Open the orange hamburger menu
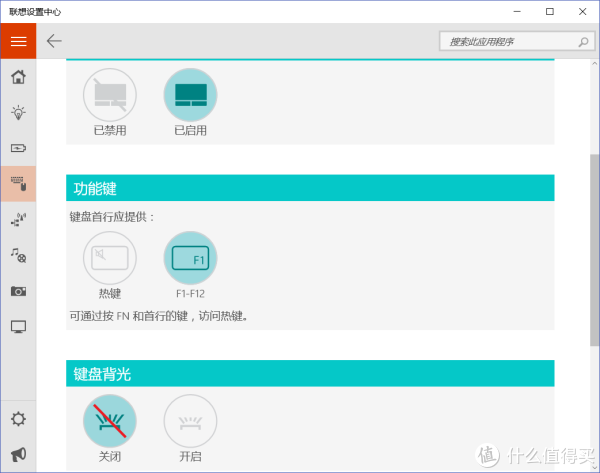Viewport: 600px width, 473px height. tap(18, 41)
